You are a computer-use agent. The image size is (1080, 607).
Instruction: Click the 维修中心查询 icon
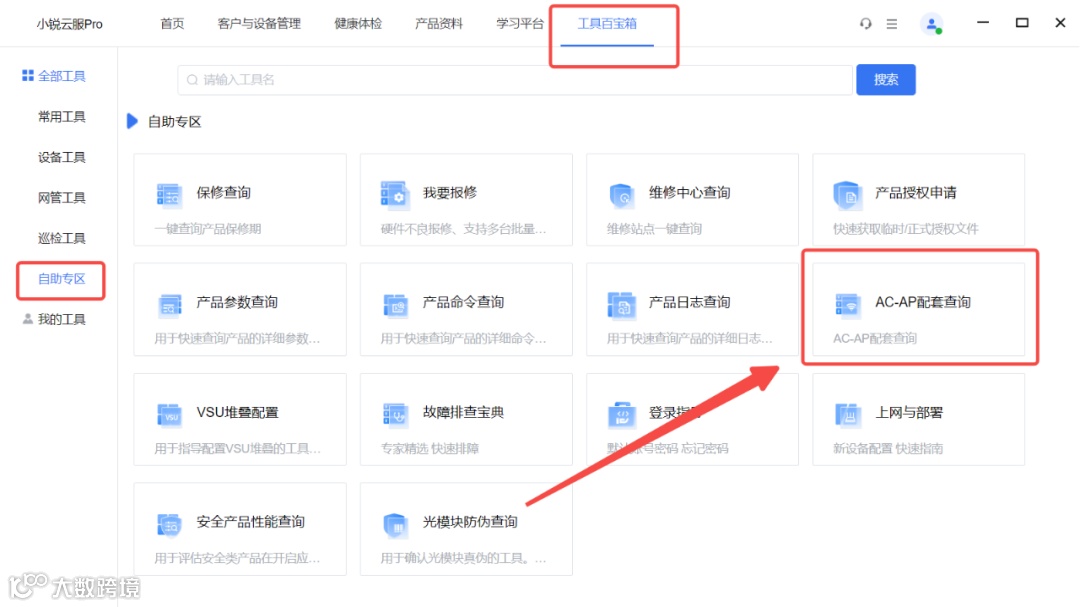click(621, 195)
